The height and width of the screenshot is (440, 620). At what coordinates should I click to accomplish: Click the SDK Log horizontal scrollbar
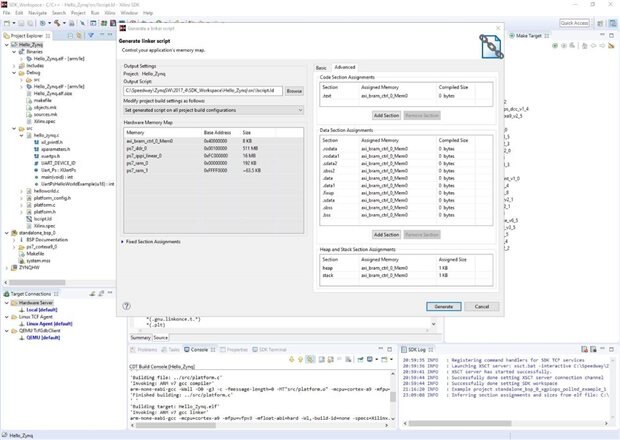(460, 423)
